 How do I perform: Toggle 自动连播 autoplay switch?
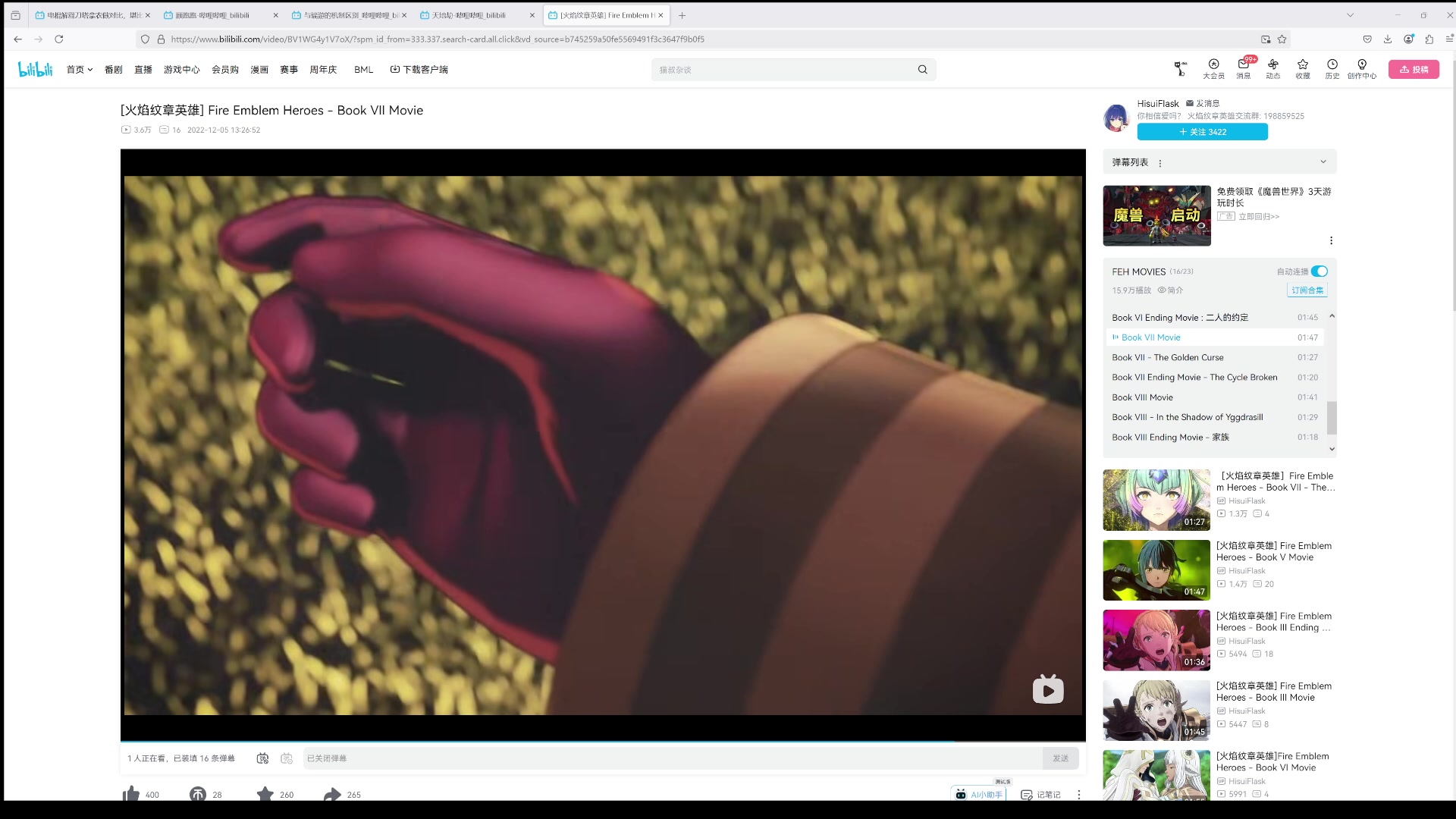1319,271
